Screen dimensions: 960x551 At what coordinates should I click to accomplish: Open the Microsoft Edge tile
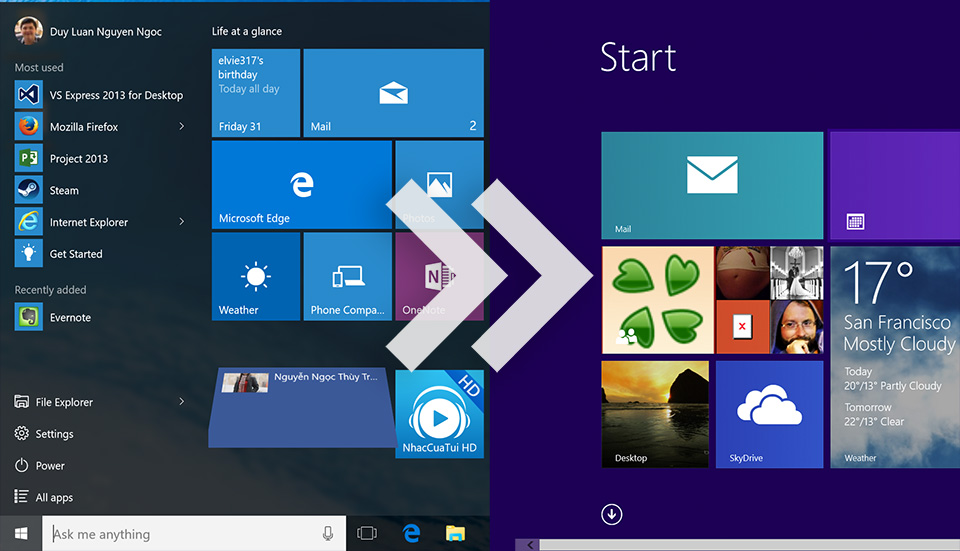[x=302, y=185]
